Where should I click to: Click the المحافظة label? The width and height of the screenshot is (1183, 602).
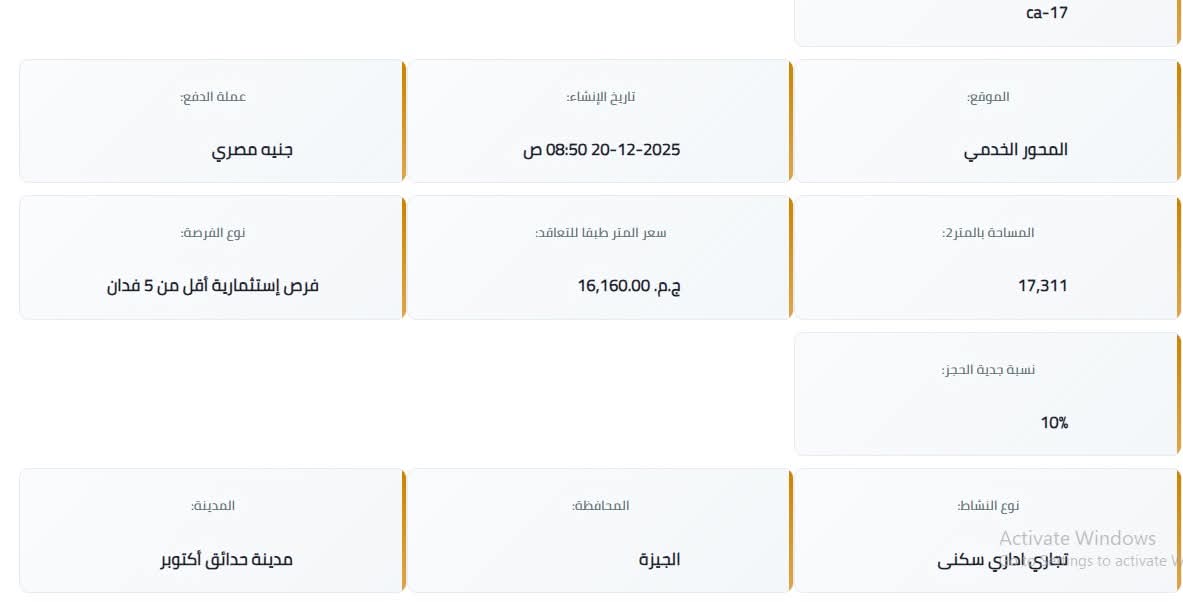[x=601, y=506]
